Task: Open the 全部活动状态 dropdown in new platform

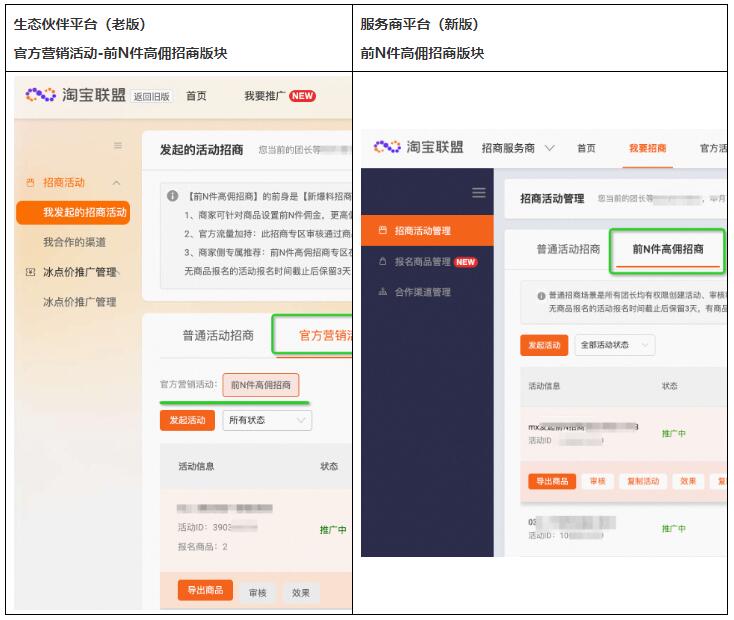Action: (615, 345)
